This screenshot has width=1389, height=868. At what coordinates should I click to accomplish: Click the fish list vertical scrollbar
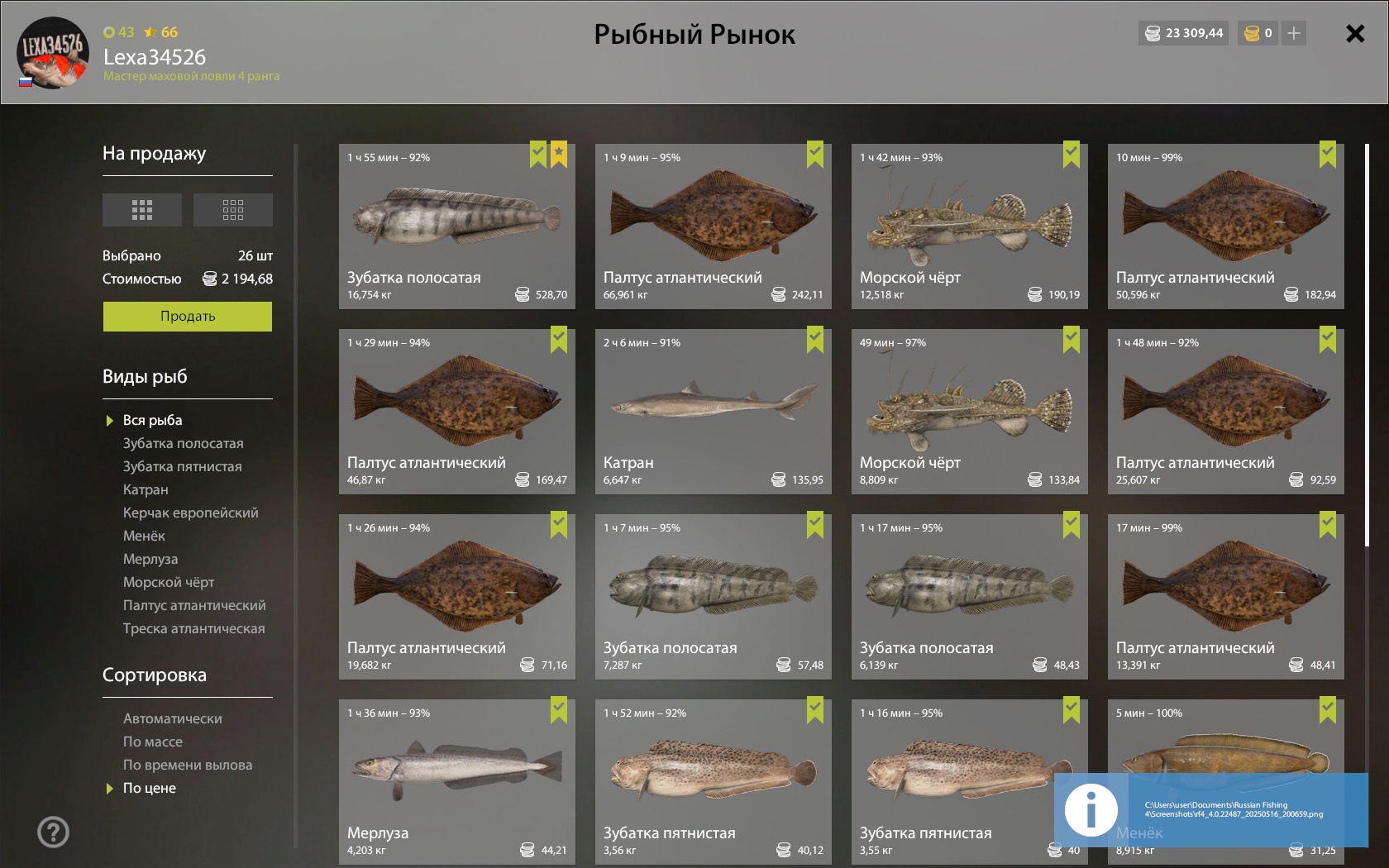1367,345
